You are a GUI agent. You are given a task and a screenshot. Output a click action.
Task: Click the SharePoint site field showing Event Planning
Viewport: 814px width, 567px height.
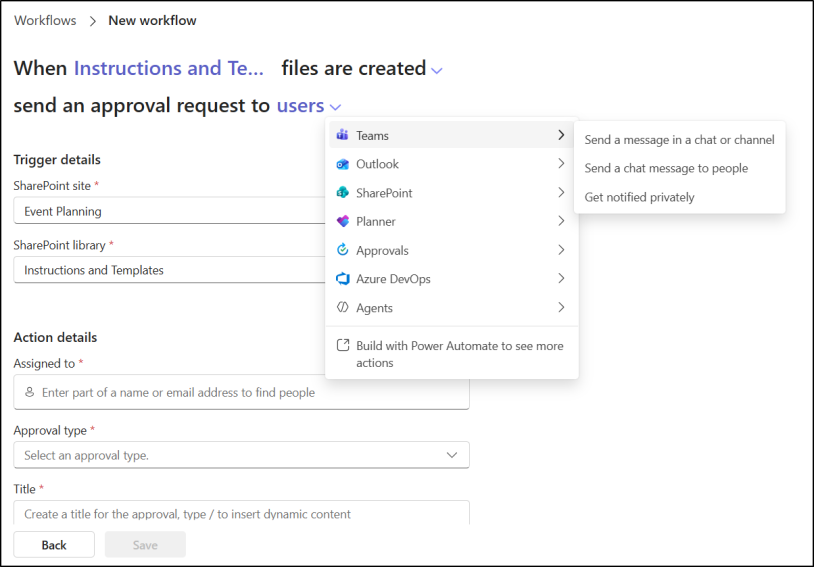click(169, 211)
